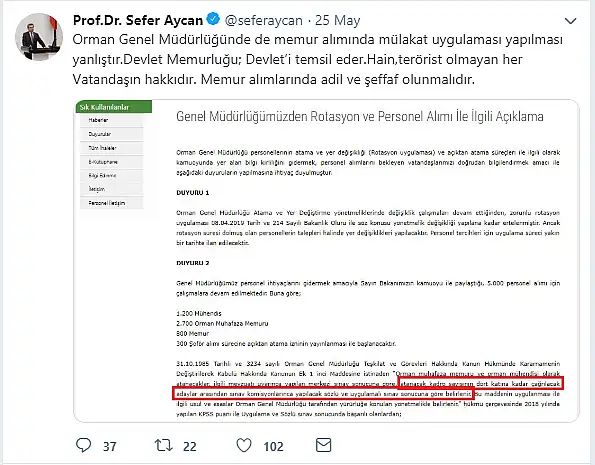Select Duyurular in the sidebar menu
This screenshot has height=465, width=595.
[x=112, y=134]
